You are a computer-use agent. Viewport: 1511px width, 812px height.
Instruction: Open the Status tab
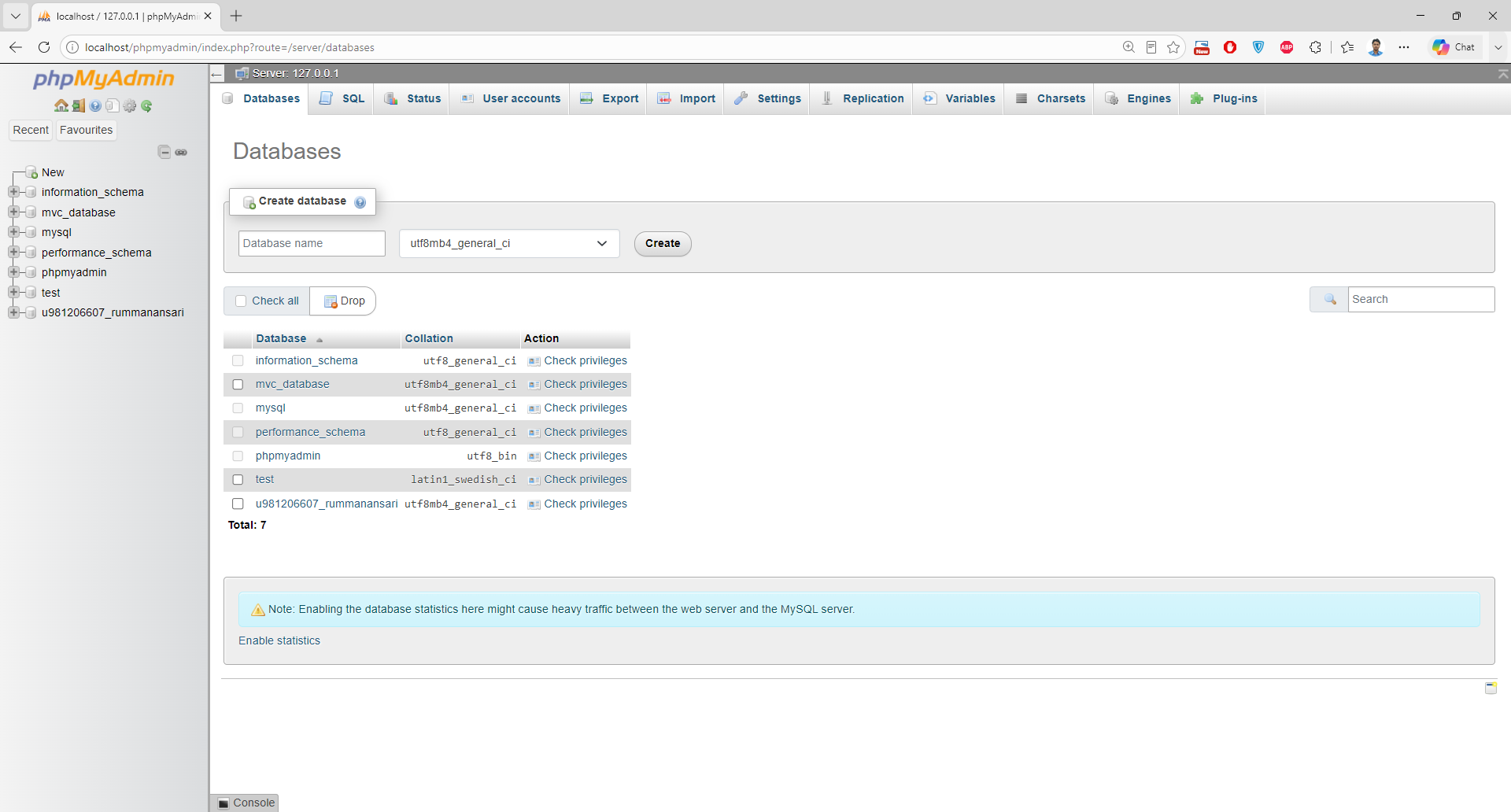click(412, 99)
